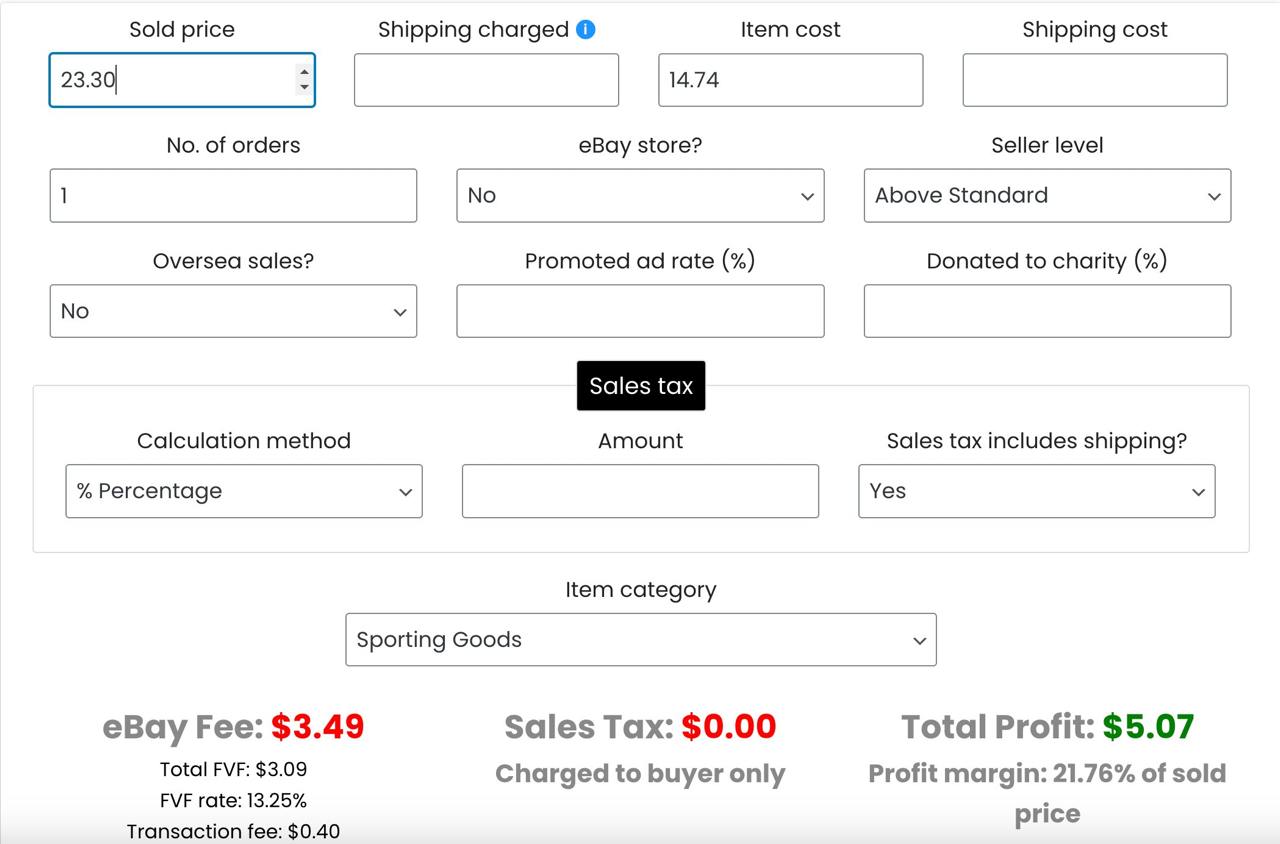1280x844 pixels.
Task: Click the Sales Tax $0.00 value
Action: (729, 727)
